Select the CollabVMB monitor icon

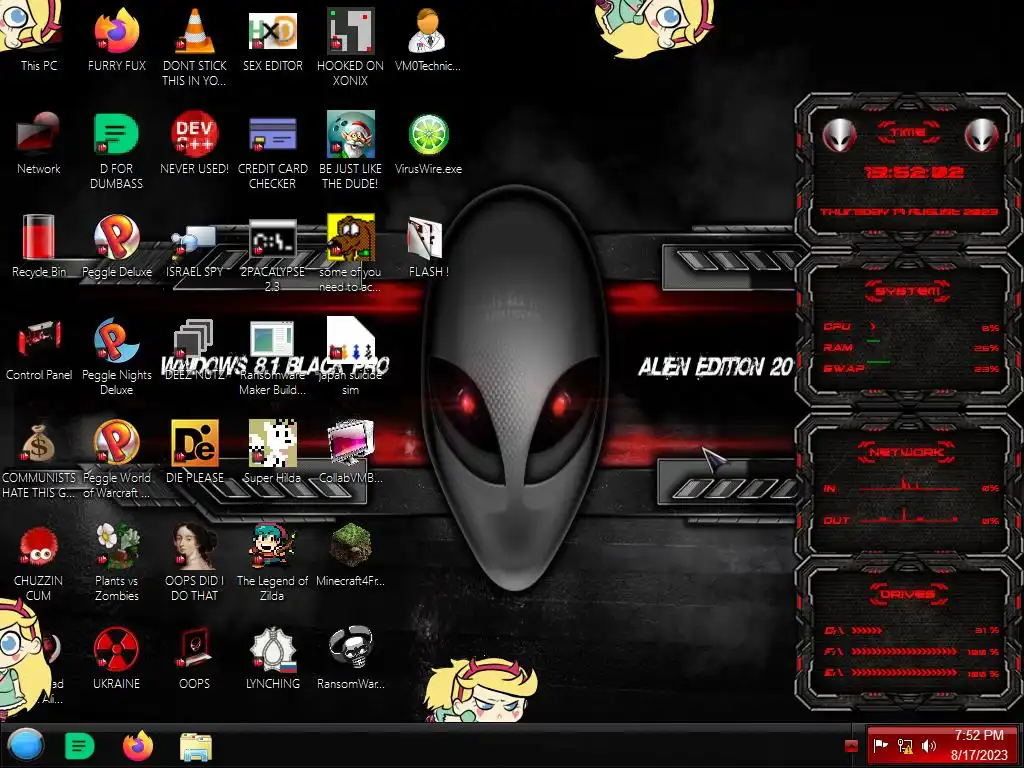[x=350, y=452]
